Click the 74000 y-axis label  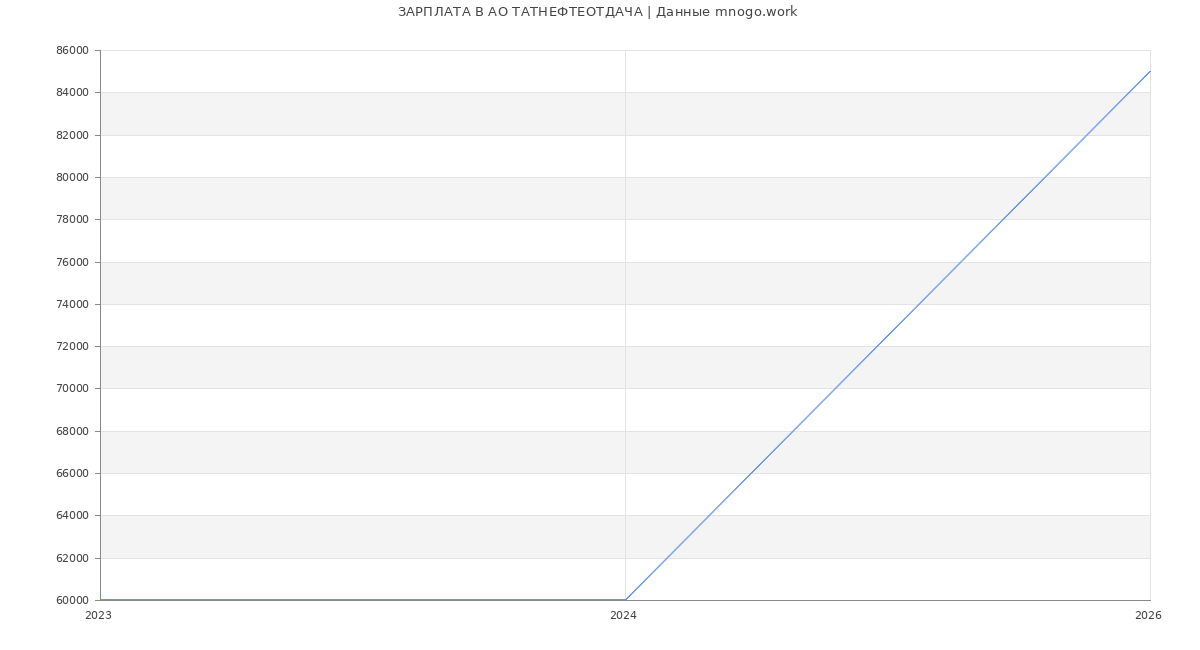click(x=74, y=304)
